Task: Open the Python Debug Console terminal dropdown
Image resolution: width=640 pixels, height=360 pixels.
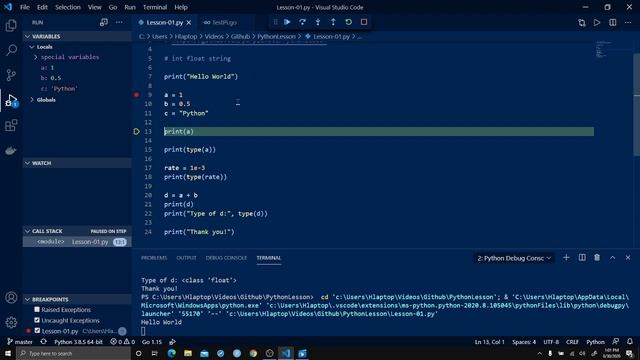Action: click(514, 258)
